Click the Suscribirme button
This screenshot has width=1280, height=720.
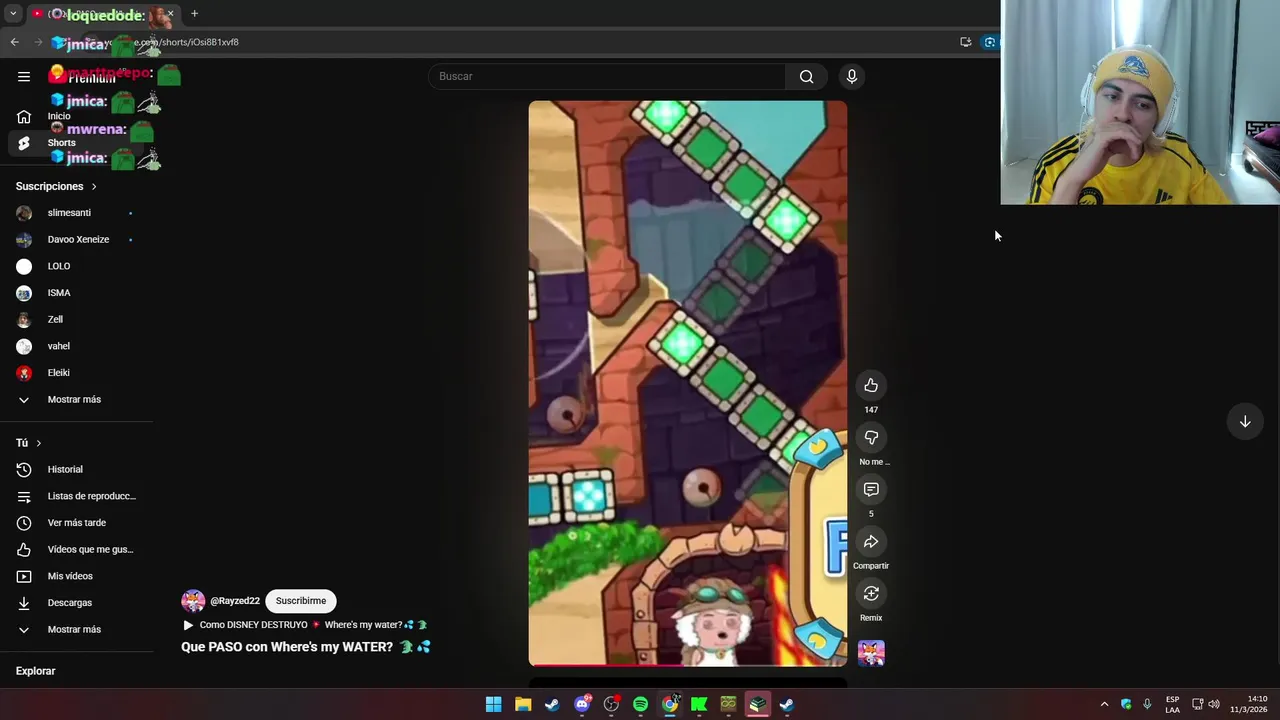coord(301,601)
